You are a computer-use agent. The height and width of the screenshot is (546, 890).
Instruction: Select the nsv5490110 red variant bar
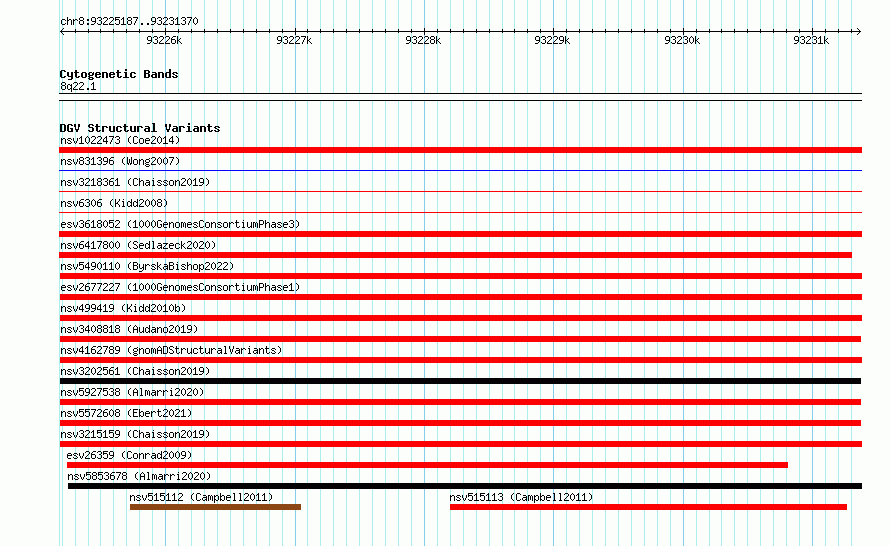pyautogui.click(x=460, y=276)
